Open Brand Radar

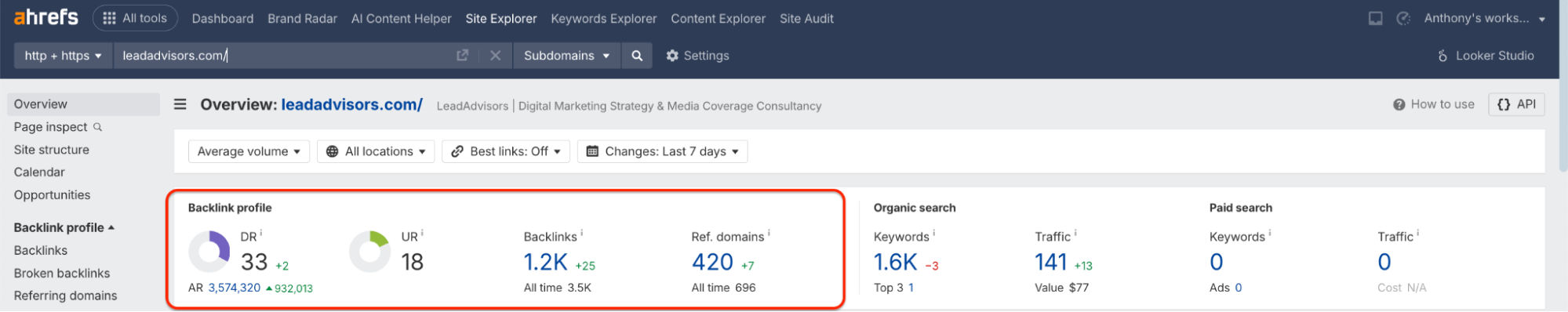click(x=302, y=18)
